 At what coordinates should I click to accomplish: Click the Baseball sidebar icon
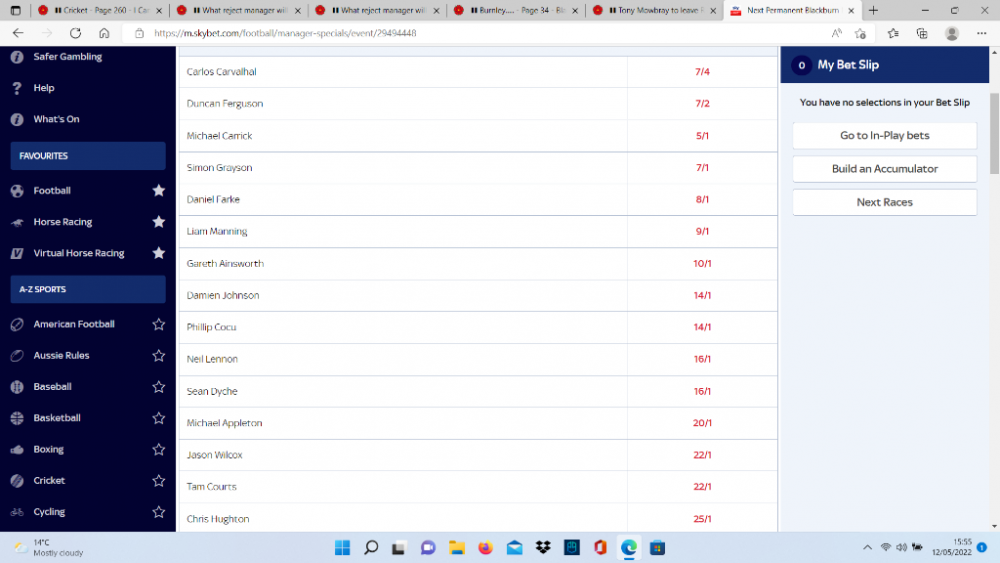coord(17,386)
